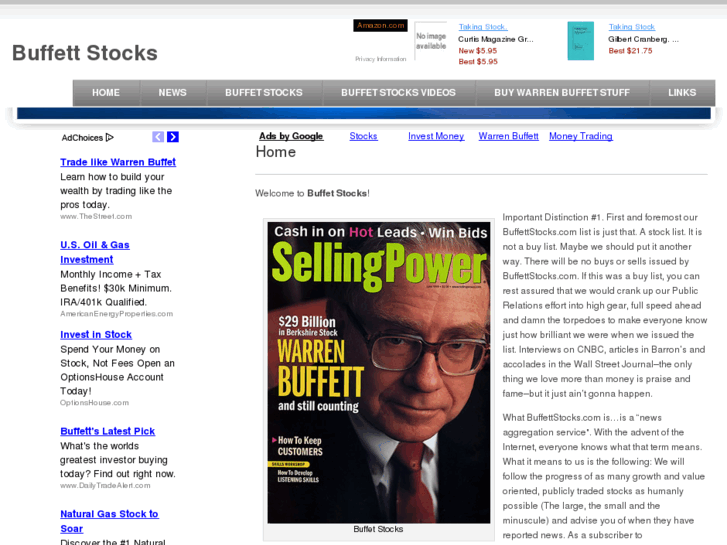Open the Buffett's Latest Pick ad
Viewport: 727px width, 545px height.
pos(107,431)
